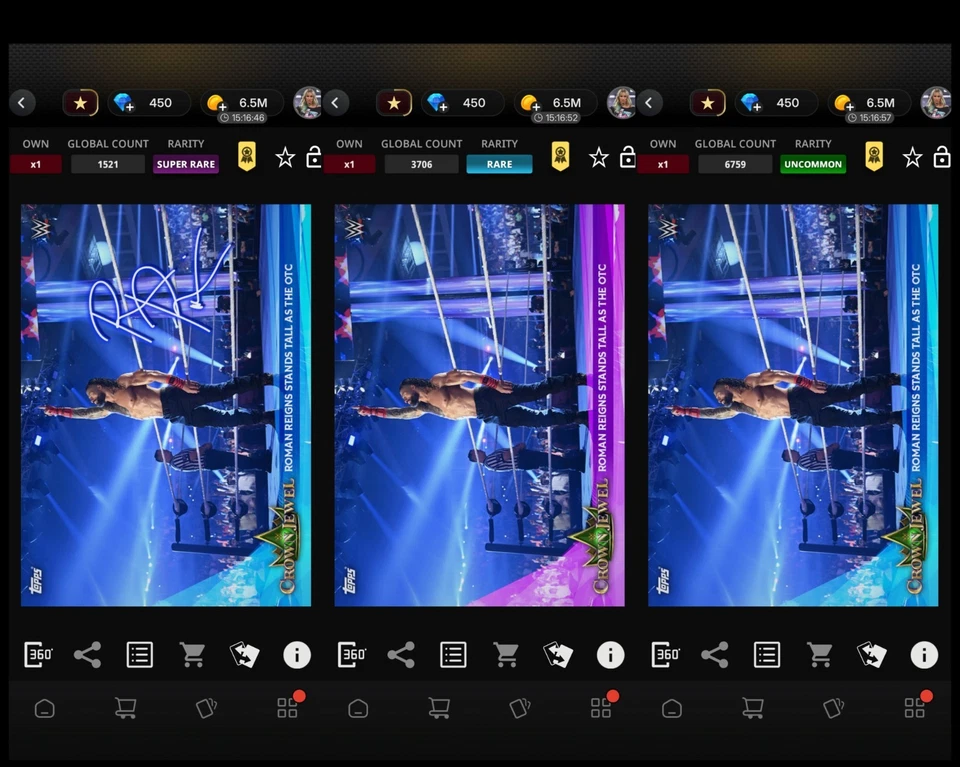Tap the Uncommon Roman Reigns card image
Viewport: 960px width, 767px height.
pyautogui.click(x=793, y=405)
